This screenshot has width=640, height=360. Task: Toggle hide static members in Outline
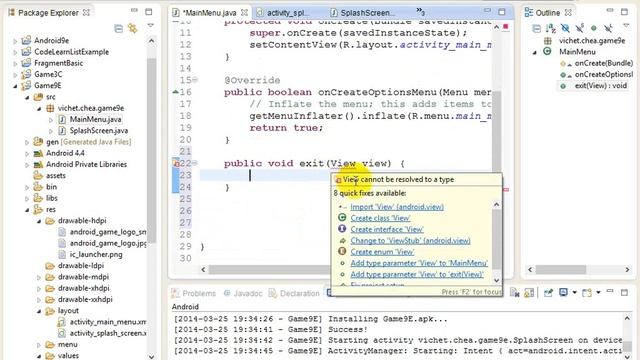580,28
